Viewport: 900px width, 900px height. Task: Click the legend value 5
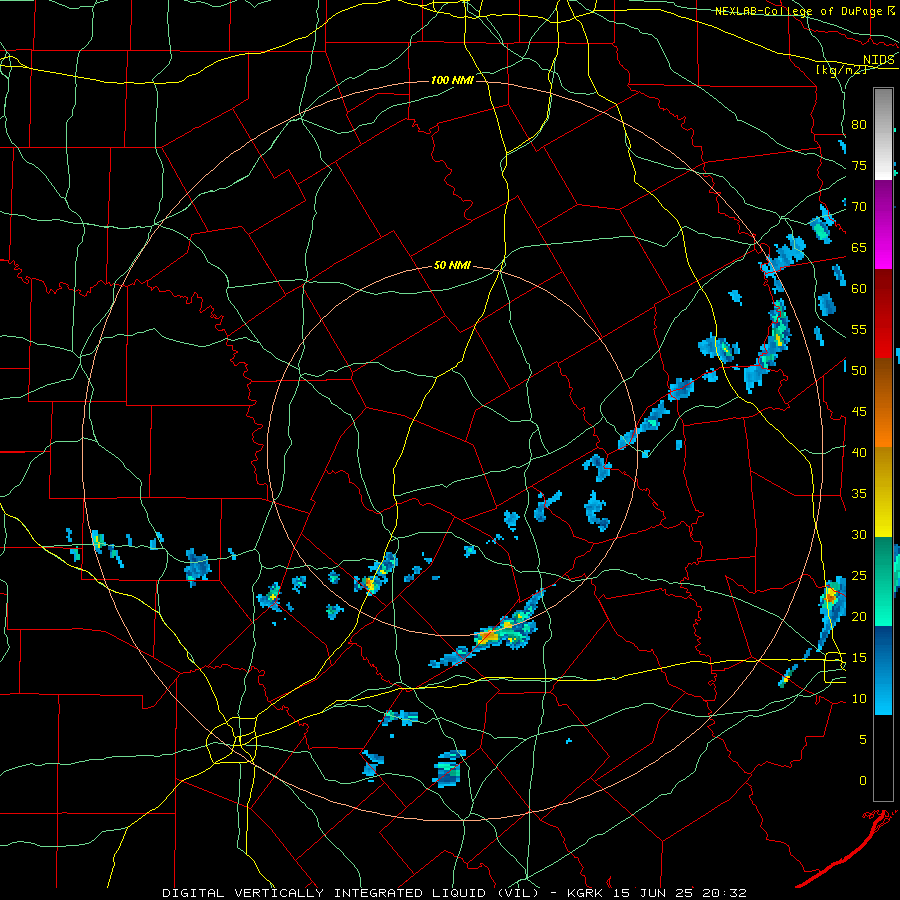click(x=863, y=740)
